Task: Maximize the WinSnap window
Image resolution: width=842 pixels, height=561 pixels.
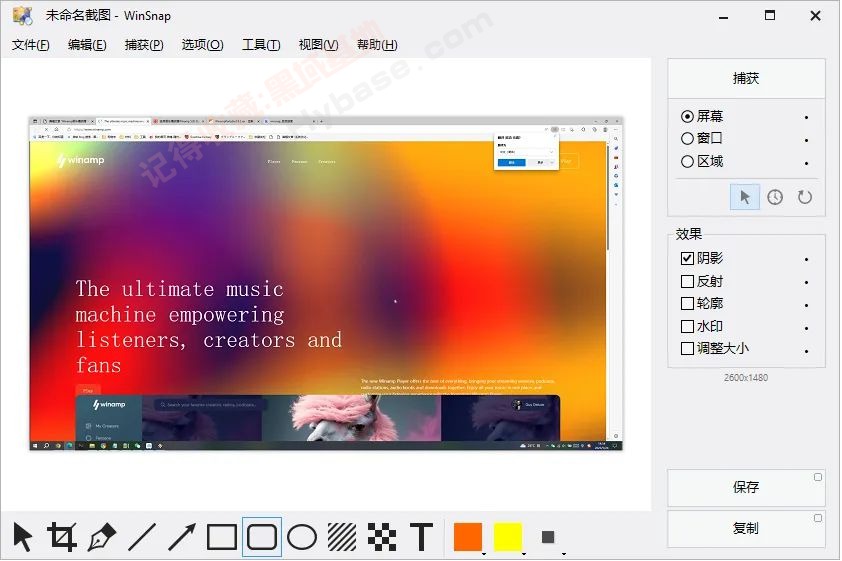Action: [770, 16]
